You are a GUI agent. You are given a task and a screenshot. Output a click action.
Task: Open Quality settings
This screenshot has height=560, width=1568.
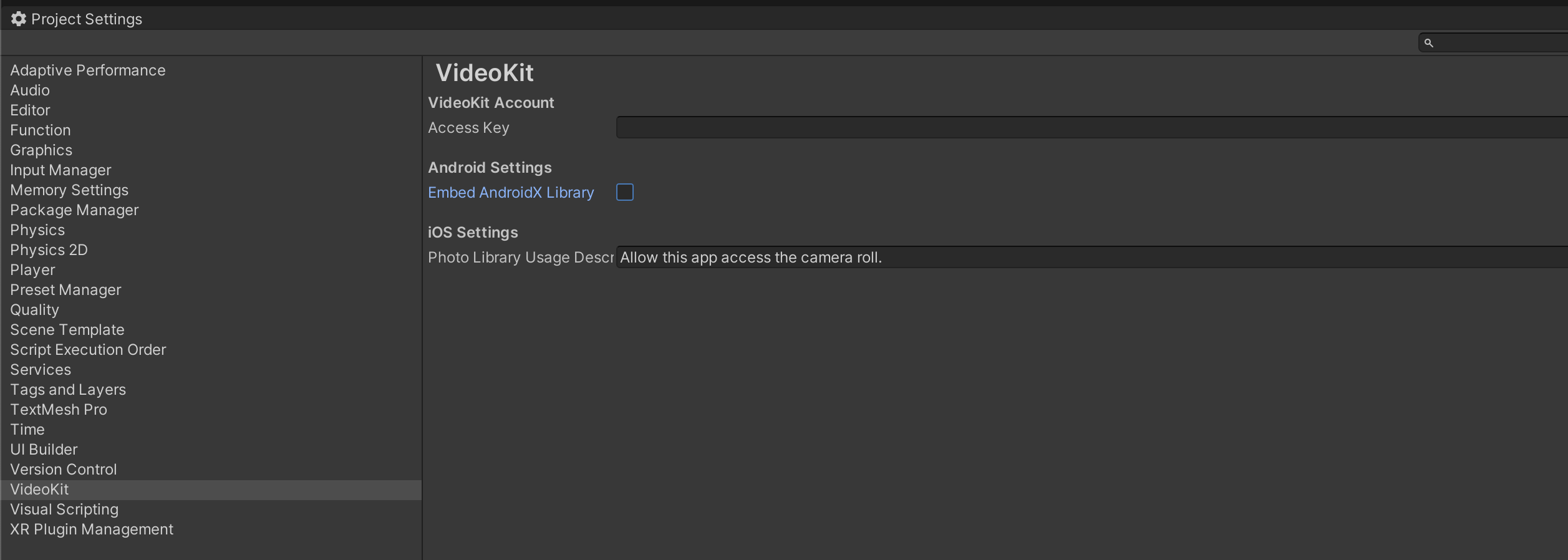tap(34, 310)
